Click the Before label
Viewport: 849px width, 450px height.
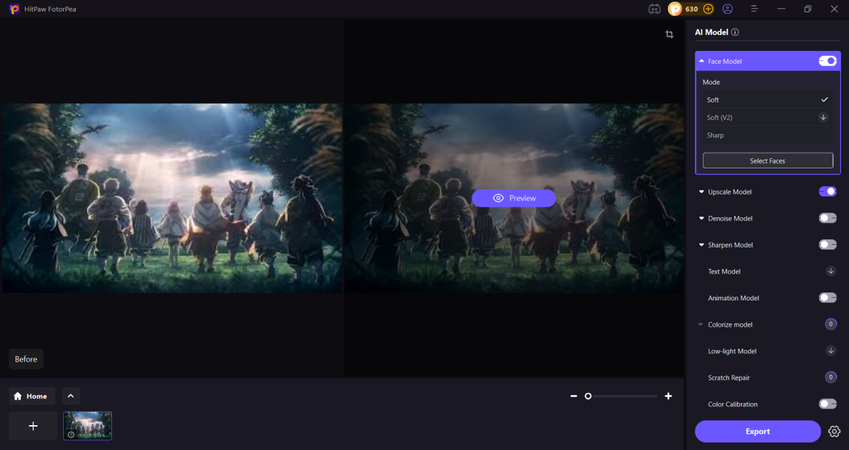tap(26, 359)
